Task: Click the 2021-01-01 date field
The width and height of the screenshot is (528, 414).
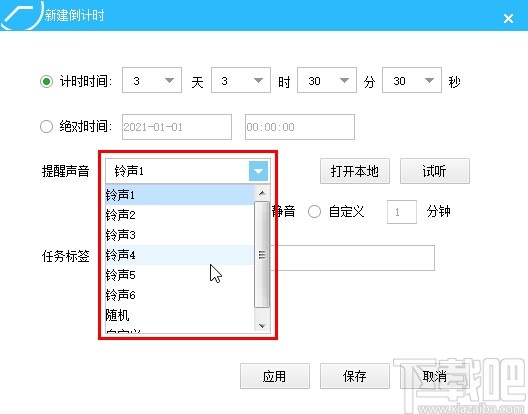Action: [177, 127]
